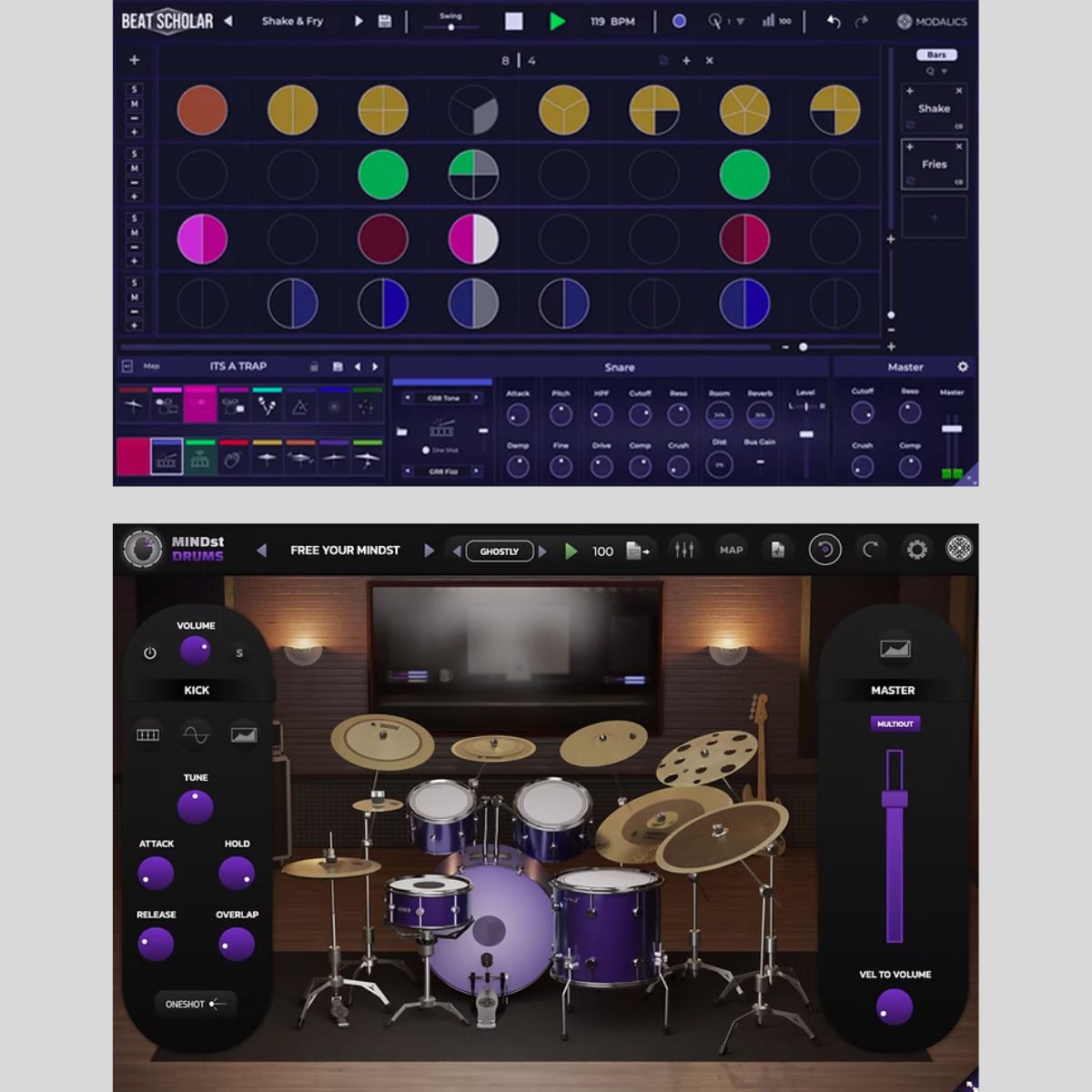
Task: Save the ITS A TRAP kit with disk icon
Action: point(338,367)
